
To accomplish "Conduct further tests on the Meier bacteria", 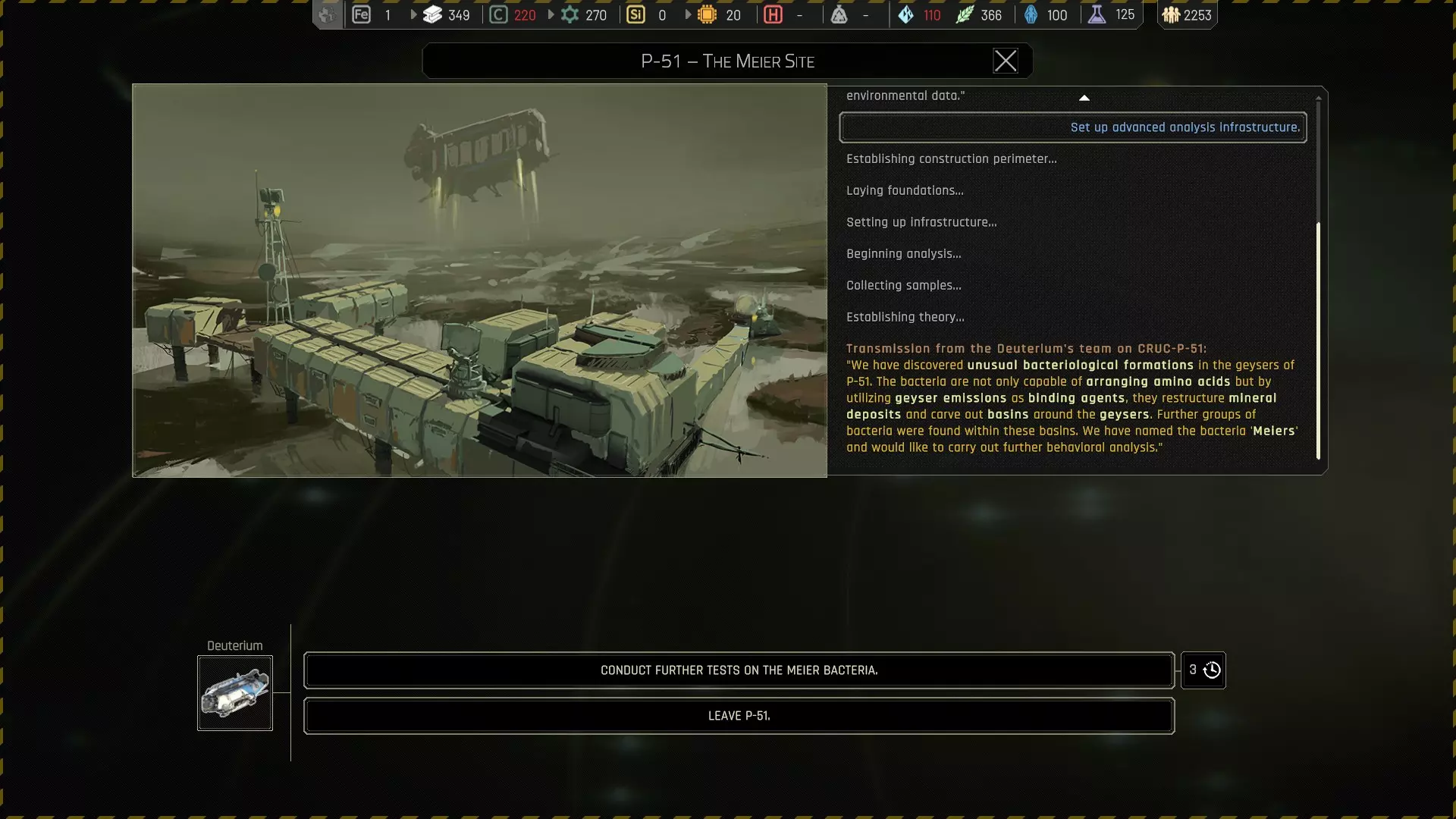I will point(739,670).
